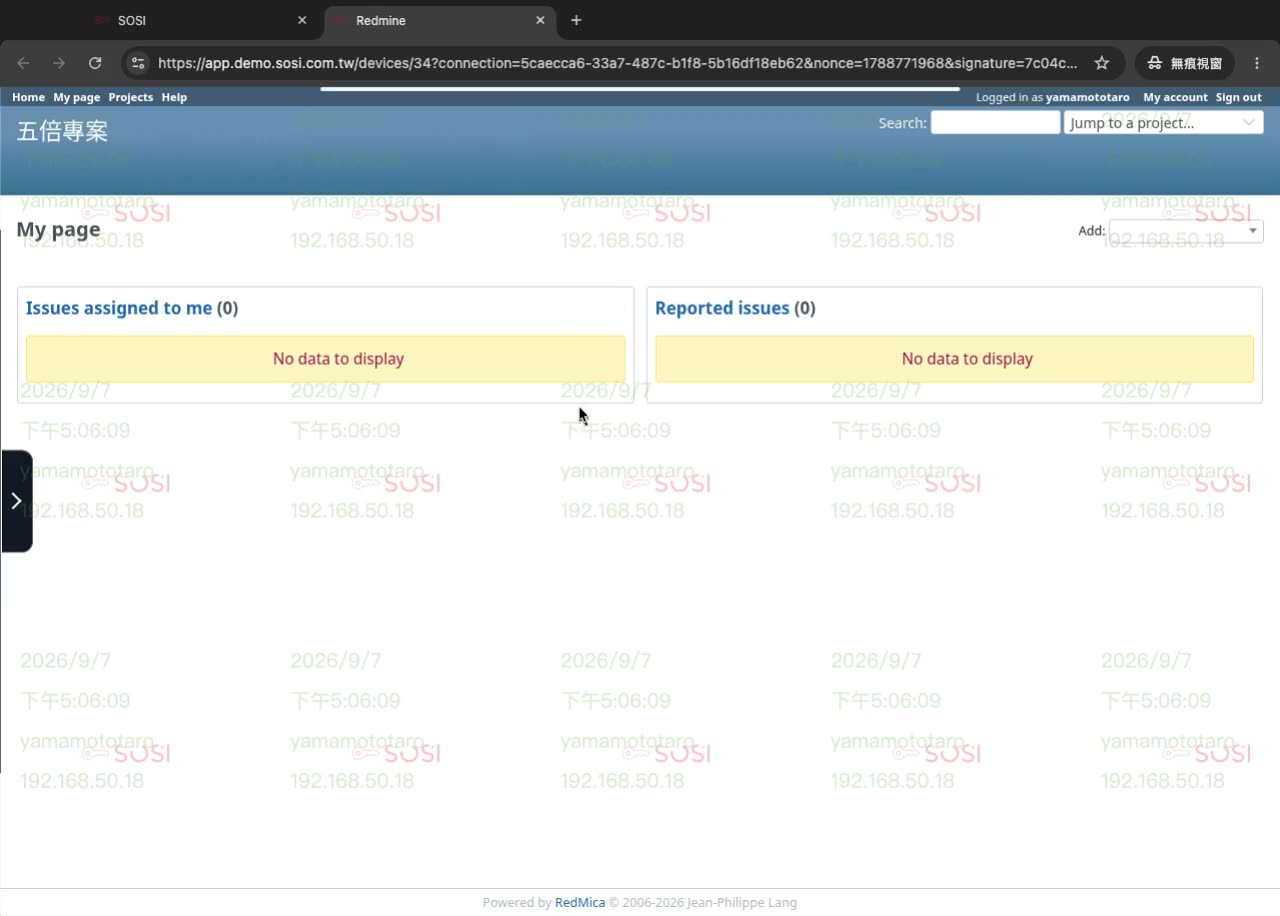1280x916 pixels.
Task: Open the Help menu link
Action: click(174, 97)
